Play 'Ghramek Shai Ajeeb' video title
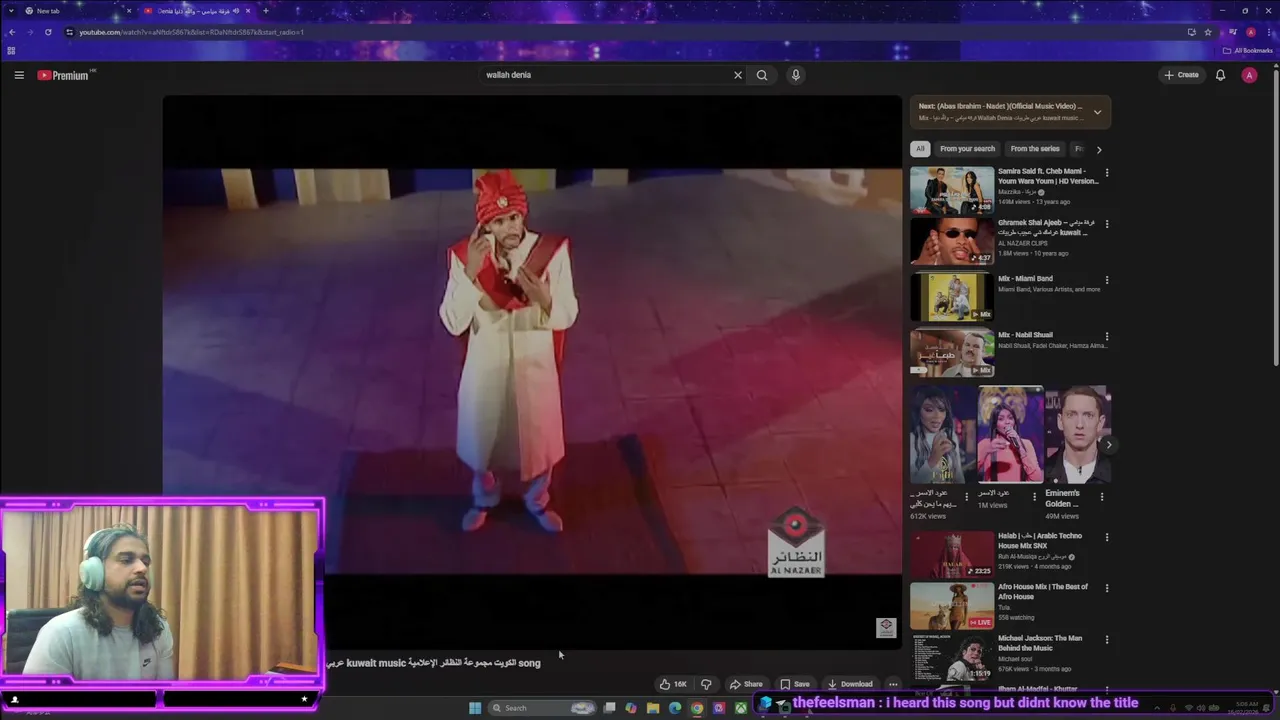This screenshot has height=720, width=1280. click(x=1046, y=227)
